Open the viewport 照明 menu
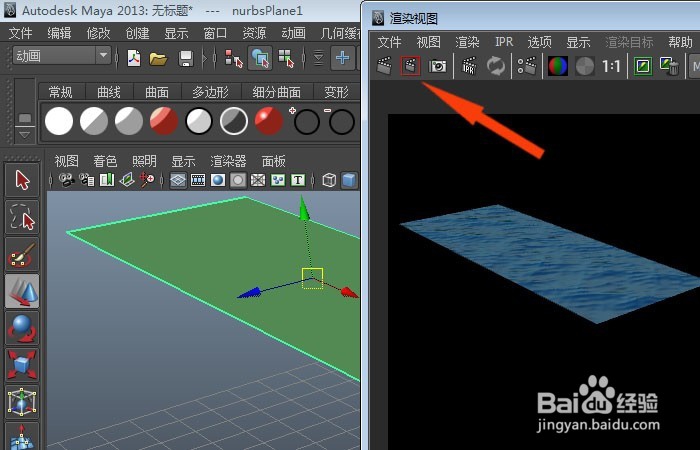 pos(144,161)
